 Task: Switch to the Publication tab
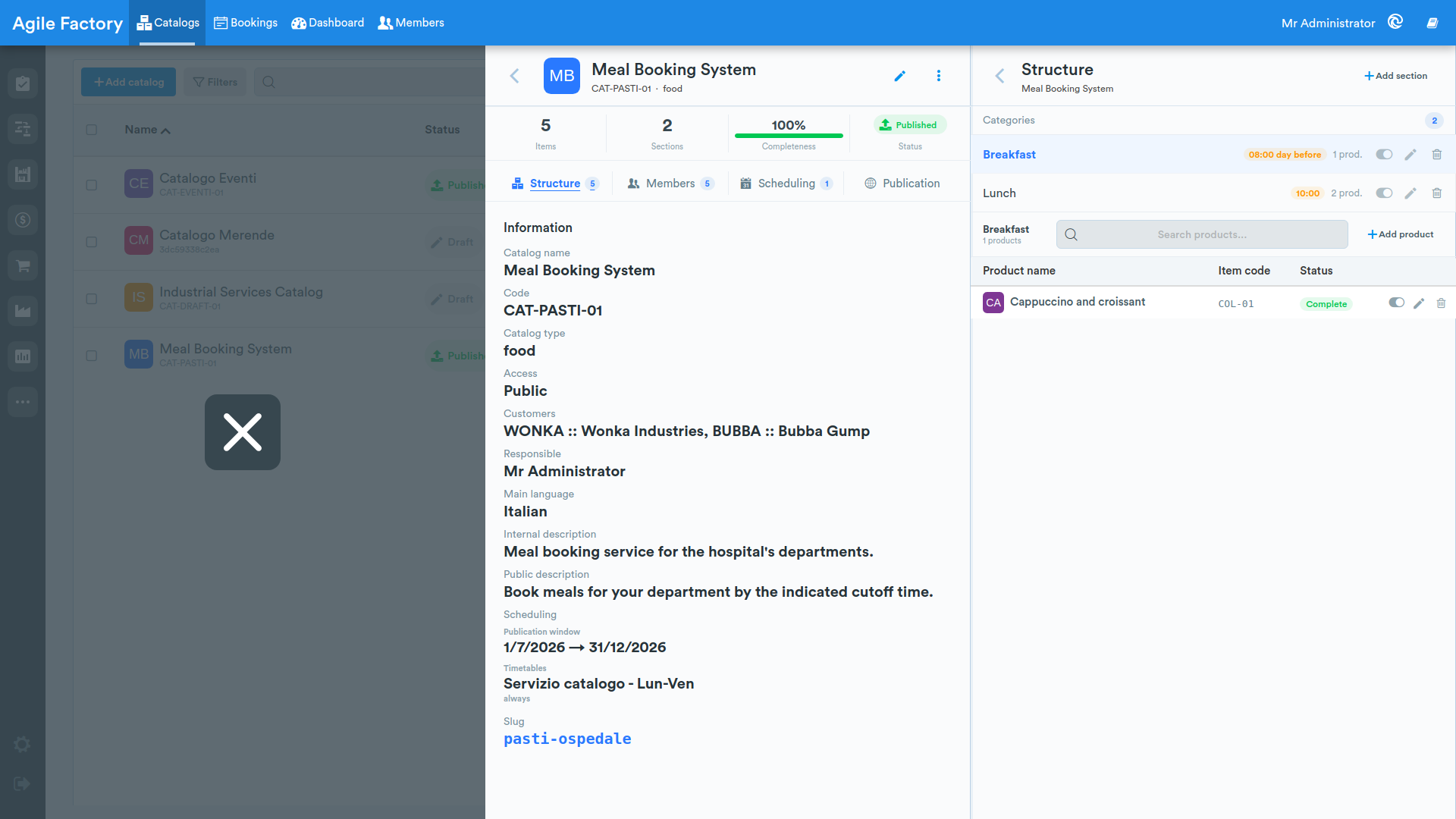click(x=902, y=184)
